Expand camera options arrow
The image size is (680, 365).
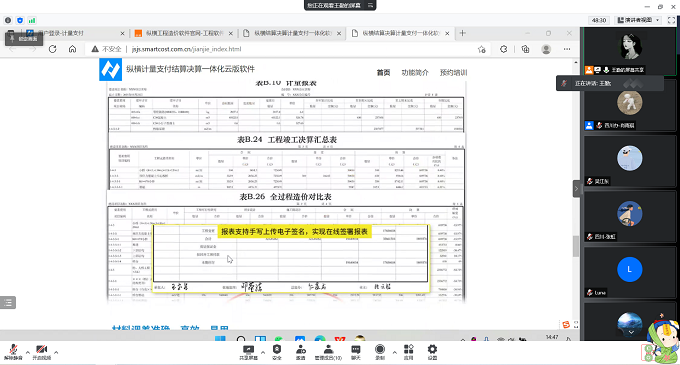pyautogui.click(x=56, y=352)
